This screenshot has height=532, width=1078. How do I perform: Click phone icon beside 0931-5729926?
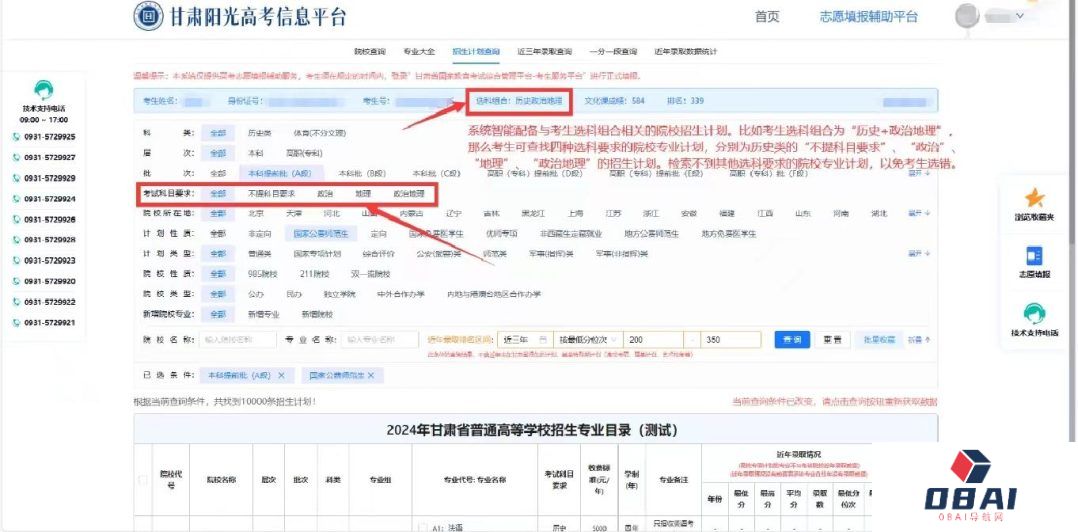coord(16,219)
